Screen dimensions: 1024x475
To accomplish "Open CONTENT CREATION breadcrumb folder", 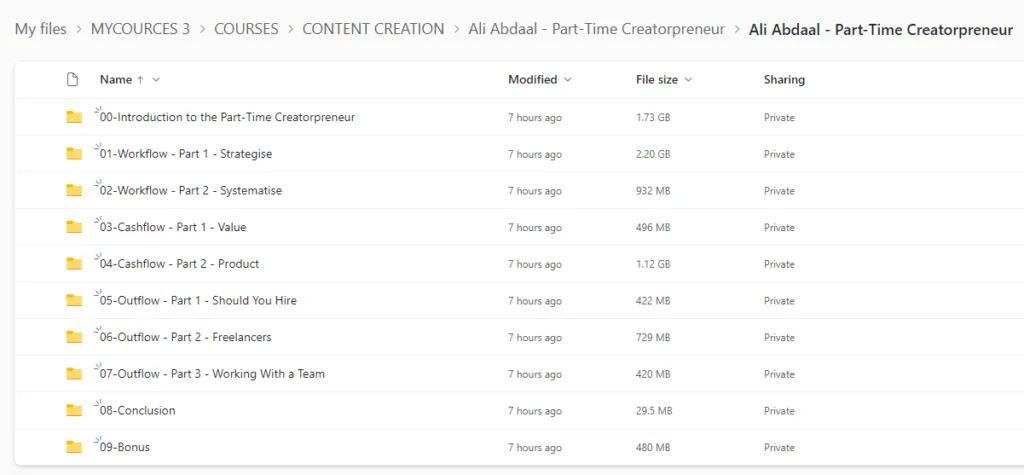I will pos(373,29).
